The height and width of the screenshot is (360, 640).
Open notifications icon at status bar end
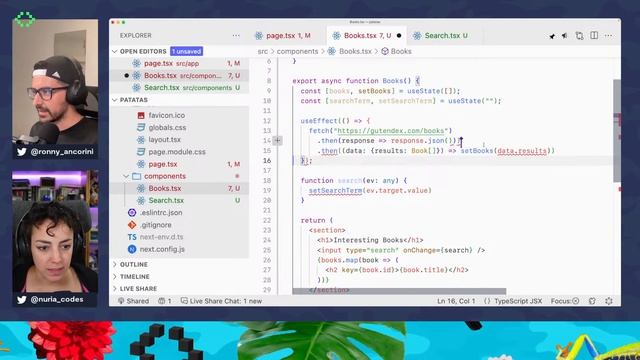pyautogui.click(x=609, y=301)
